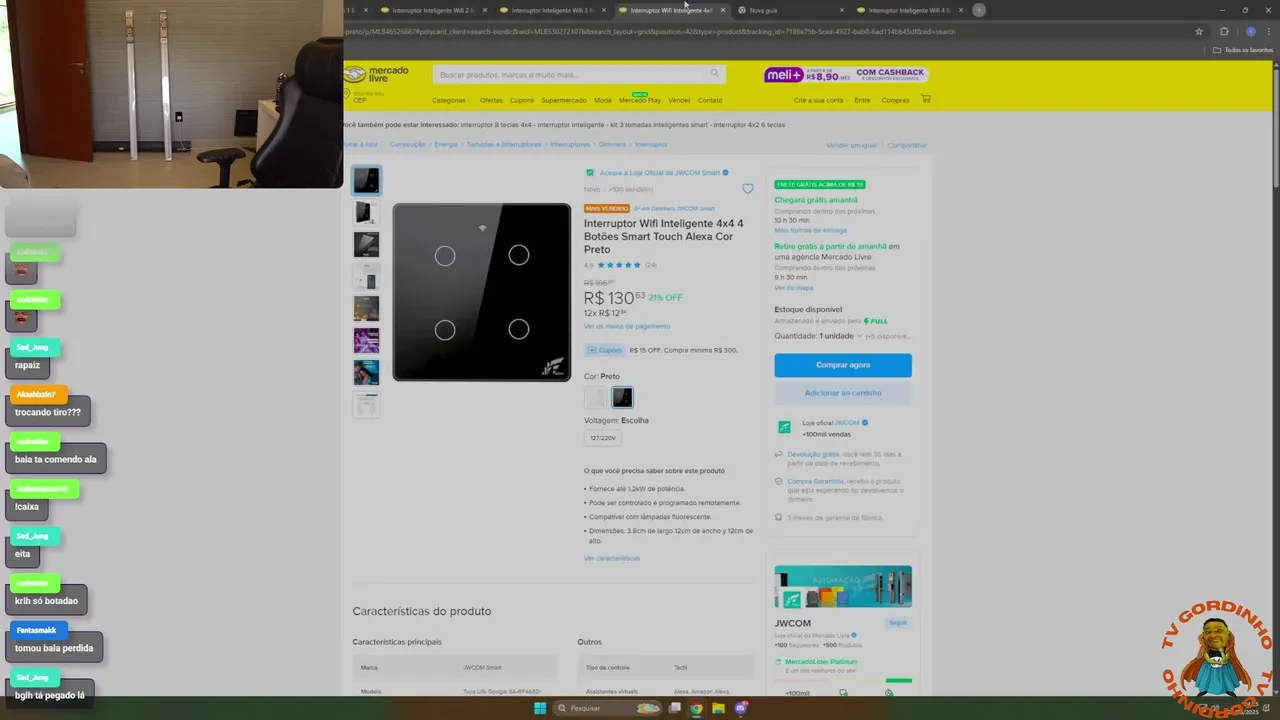Screen dimensions: 1280x720
Task: Select the third product thumbnail
Action: (x=366, y=244)
